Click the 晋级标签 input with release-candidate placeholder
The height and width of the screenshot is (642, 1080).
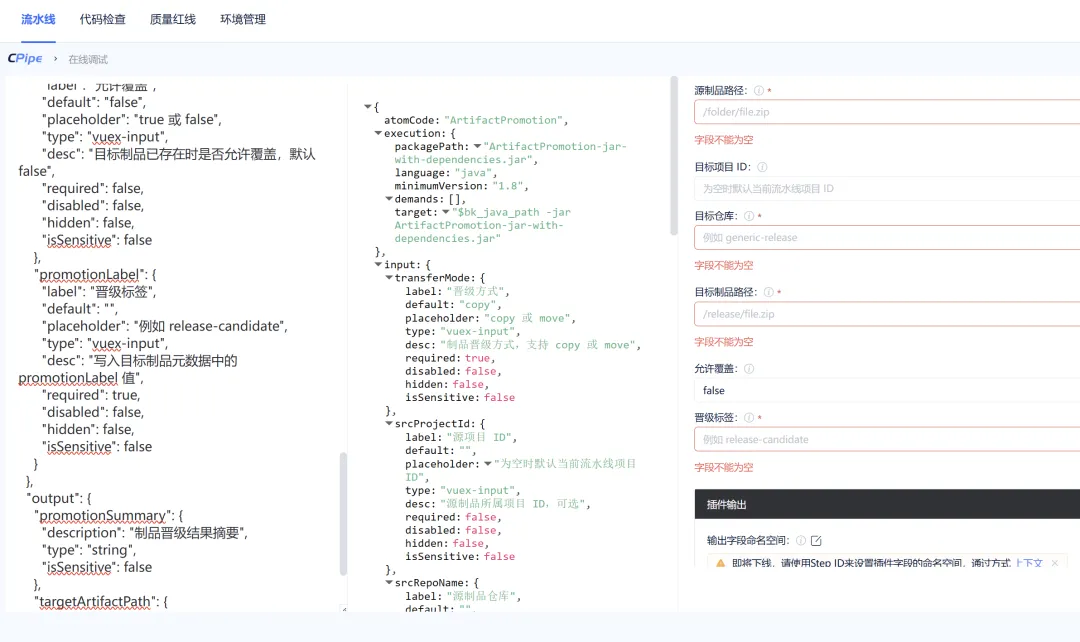[x=887, y=439]
